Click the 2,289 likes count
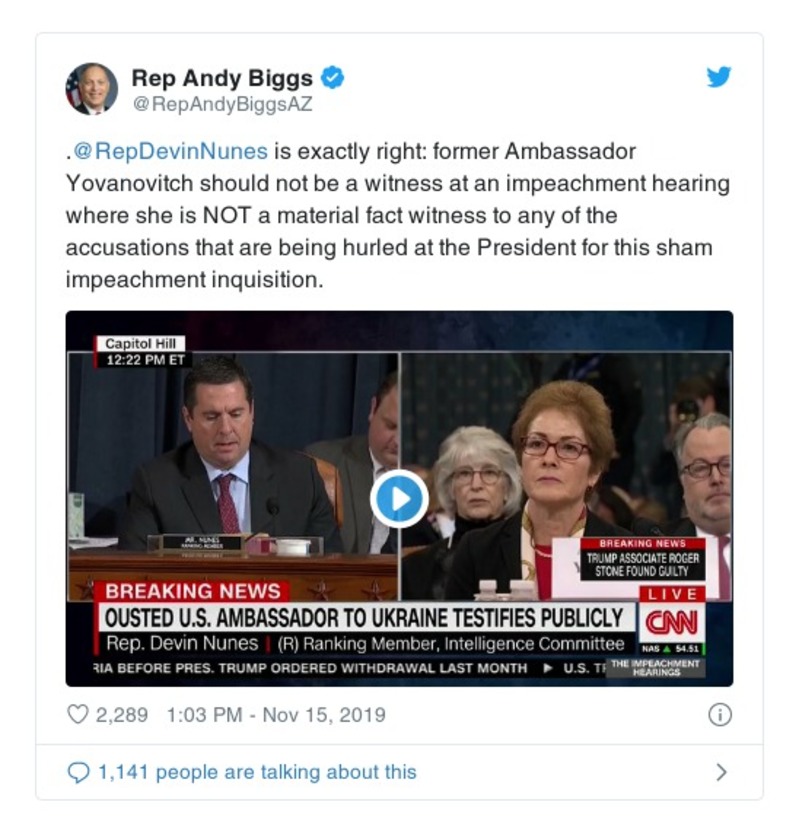The height and width of the screenshot is (840, 799). click(122, 715)
